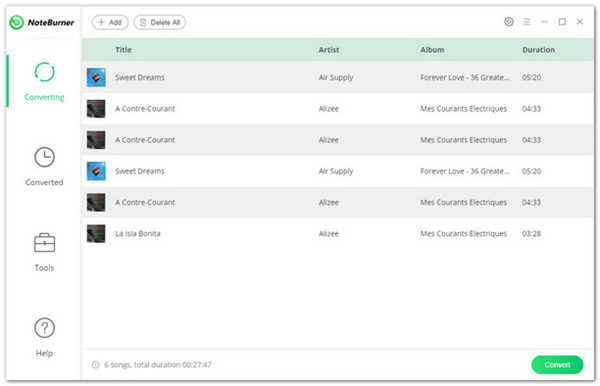Open settings via the gear icon

click(x=509, y=22)
